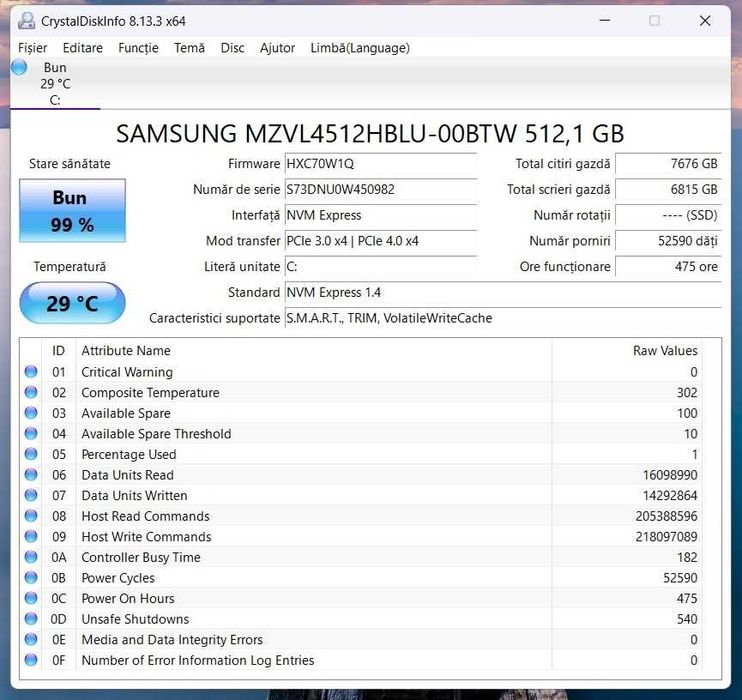This screenshot has height=700, width=742.
Task: Click the status dot for Media and Data Integrity Errors
Action: [31, 639]
